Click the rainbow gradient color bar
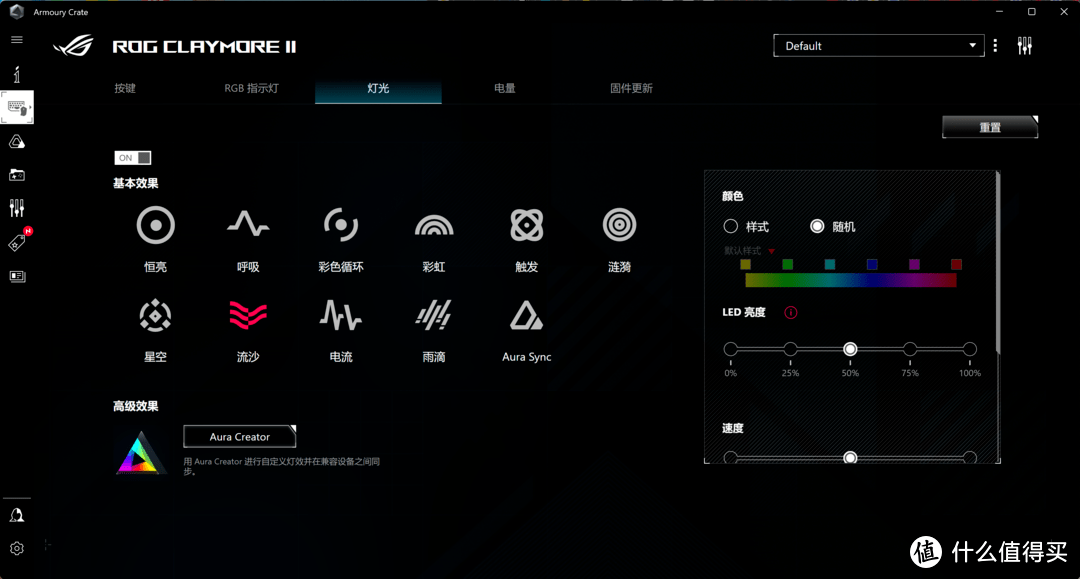1080x579 pixels. [851, 280]
